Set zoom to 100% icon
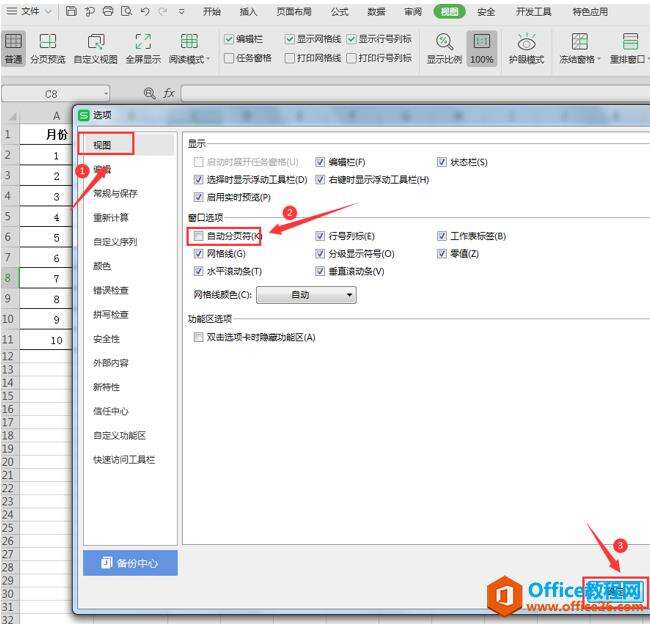The image size is (650, 624). pyautogui.click(x=481, y=49)
